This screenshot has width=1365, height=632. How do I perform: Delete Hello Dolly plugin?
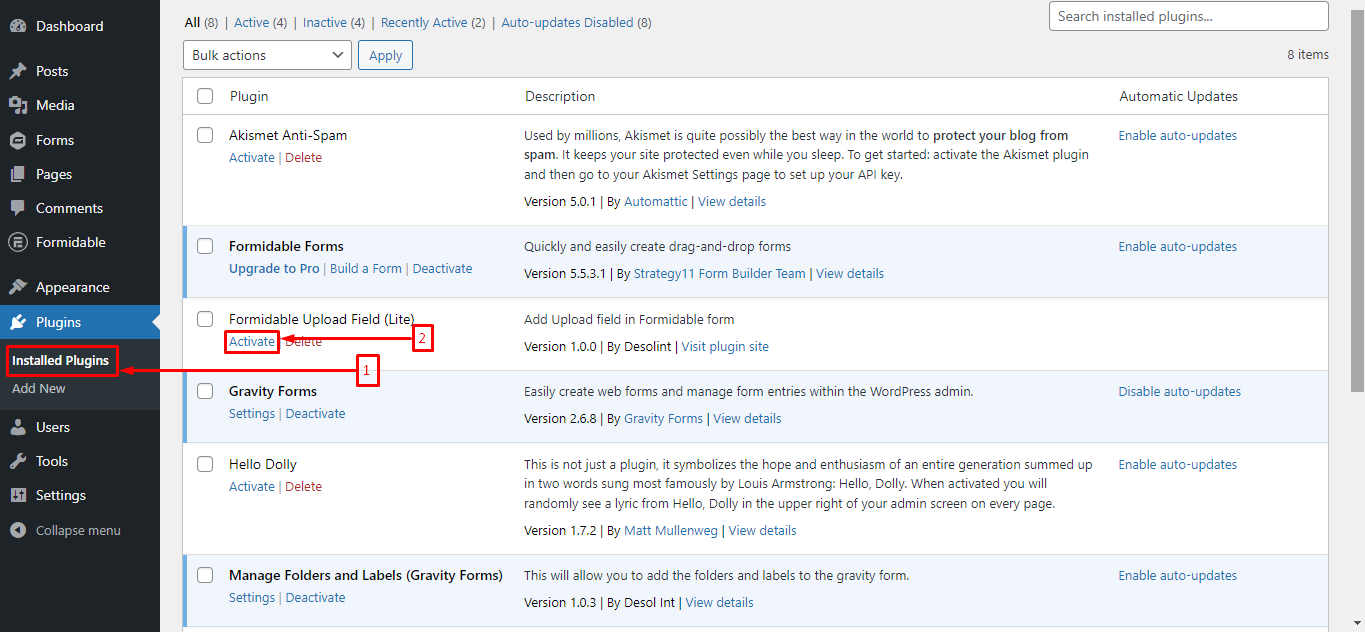tap(303, 486)
